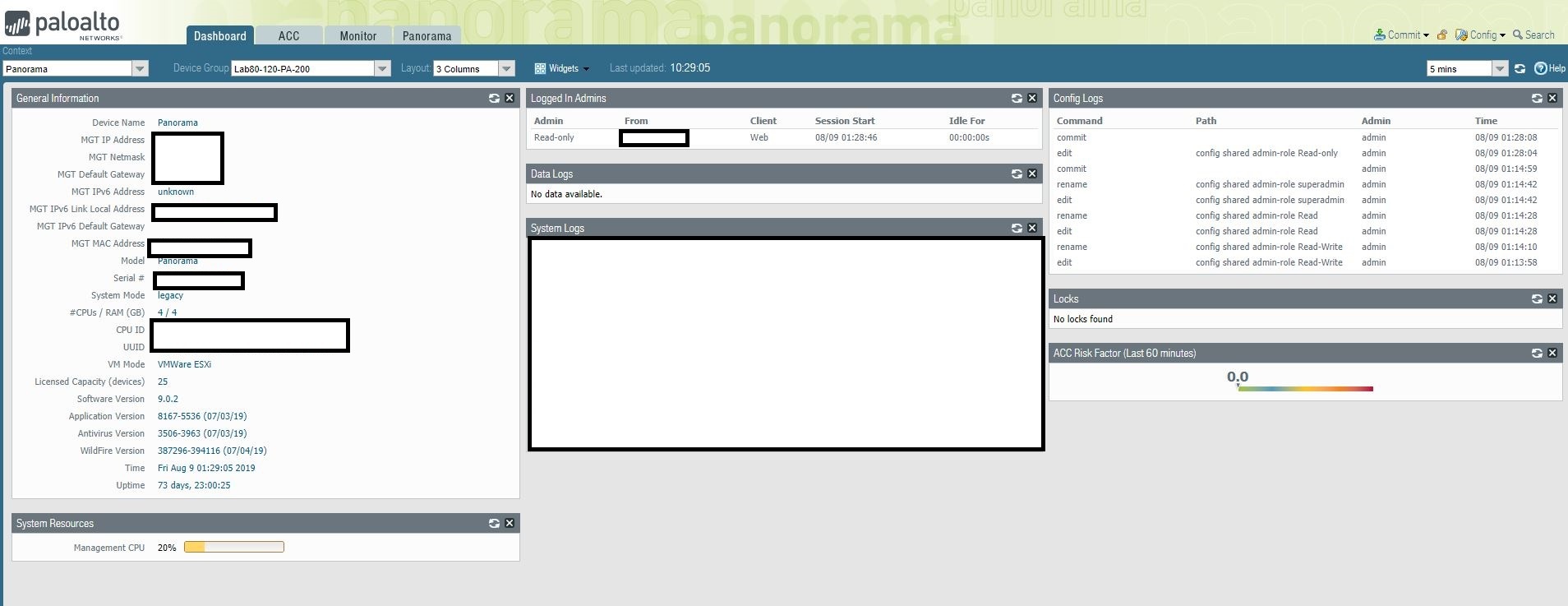Refresh the ACC Risk Factor widget
The width and height of the screenshot is (1568, 606).
click(x=1537, y=353)
